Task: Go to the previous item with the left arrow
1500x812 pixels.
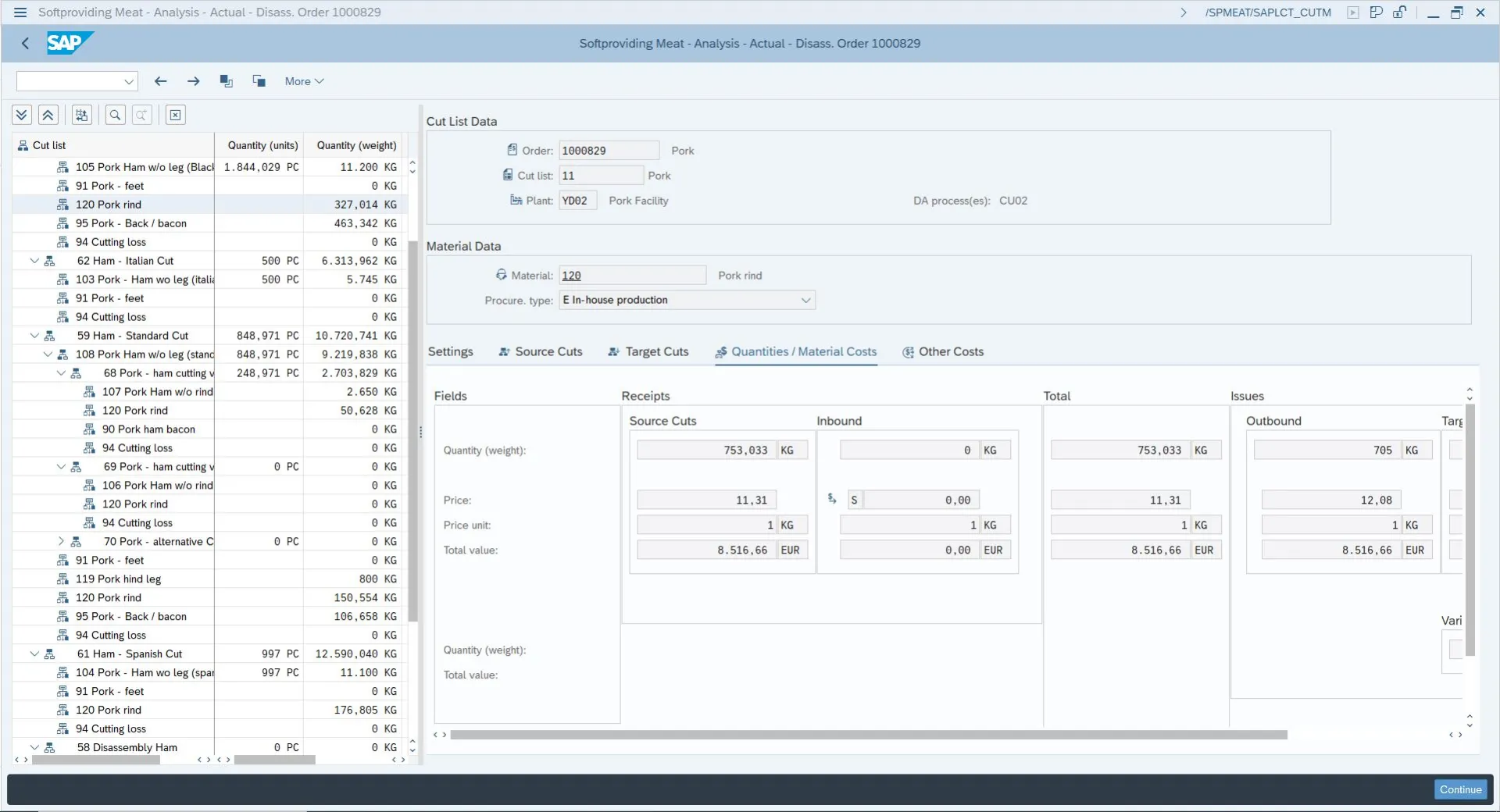Action: (x=161, y=81)
